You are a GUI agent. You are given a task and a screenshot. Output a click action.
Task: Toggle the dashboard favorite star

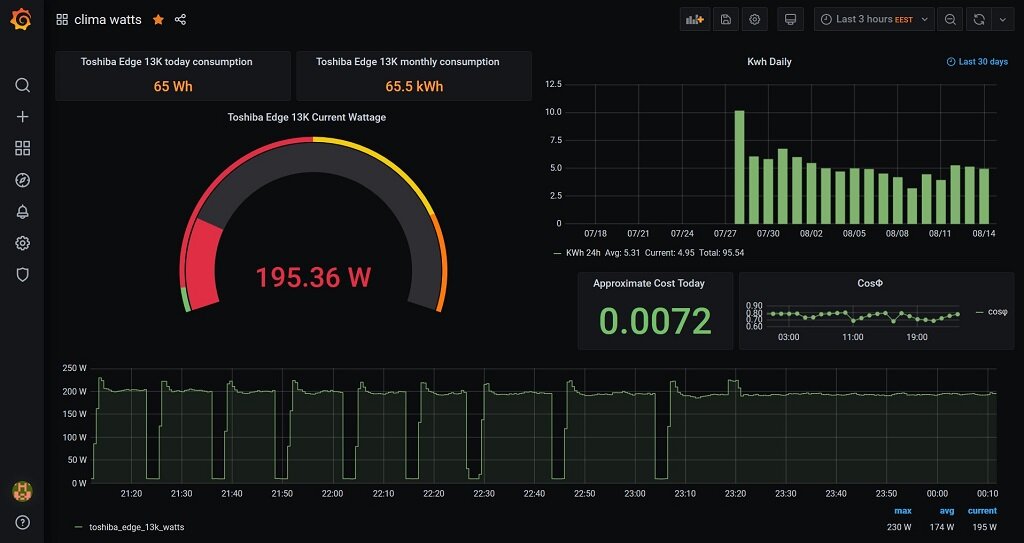(x=158, y=20)
